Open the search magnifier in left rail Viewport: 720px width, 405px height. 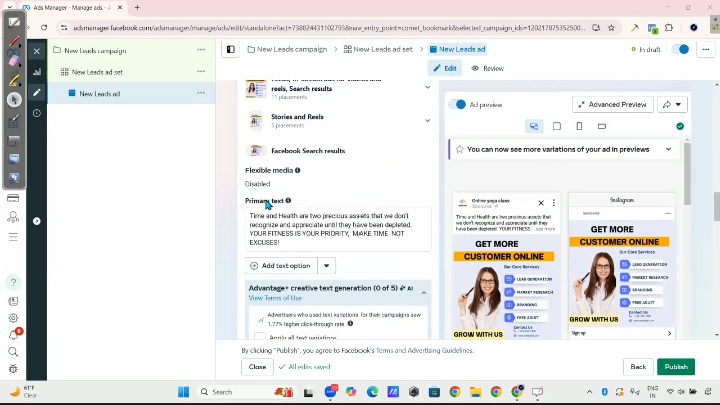13,352
